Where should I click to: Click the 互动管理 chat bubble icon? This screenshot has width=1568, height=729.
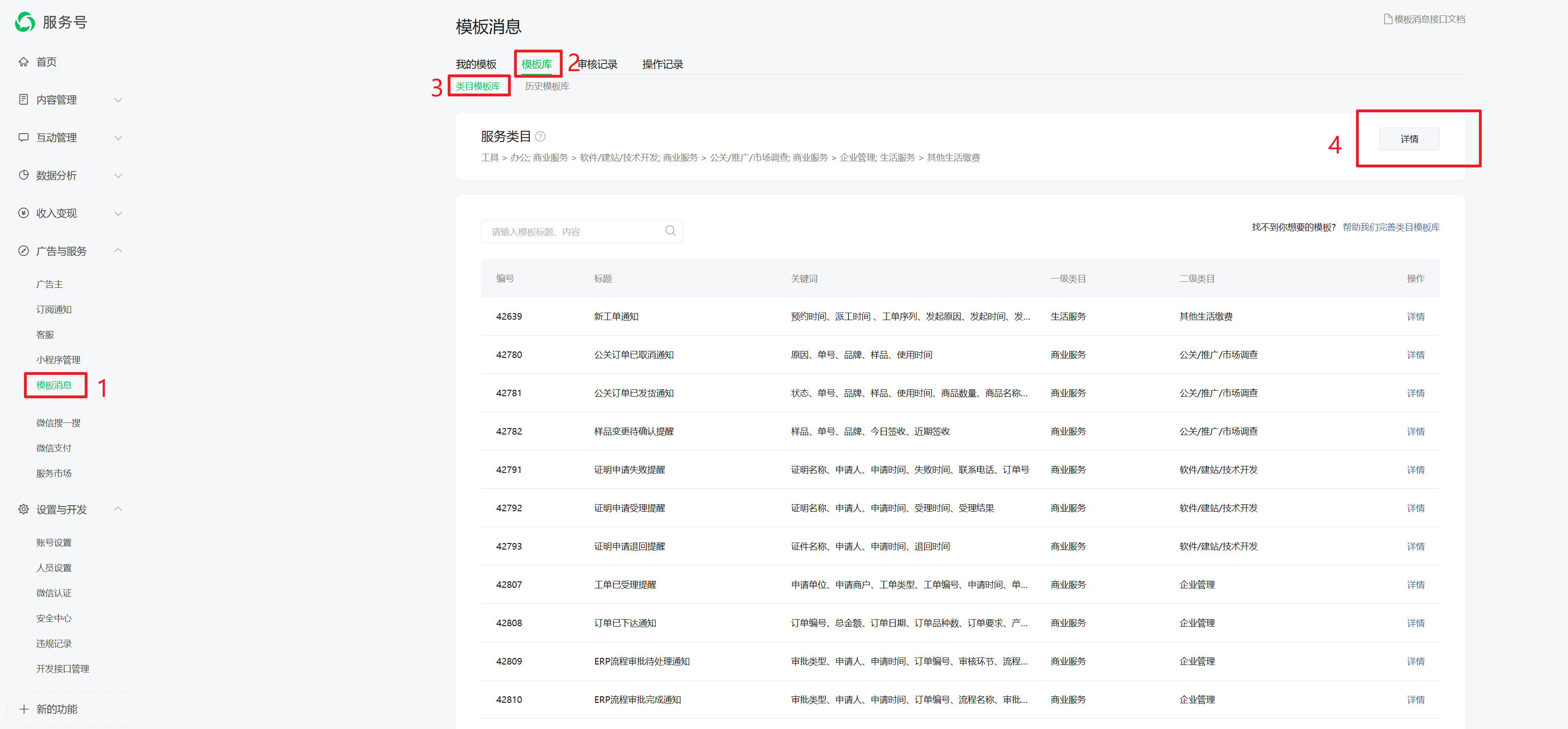click(23, 137)
